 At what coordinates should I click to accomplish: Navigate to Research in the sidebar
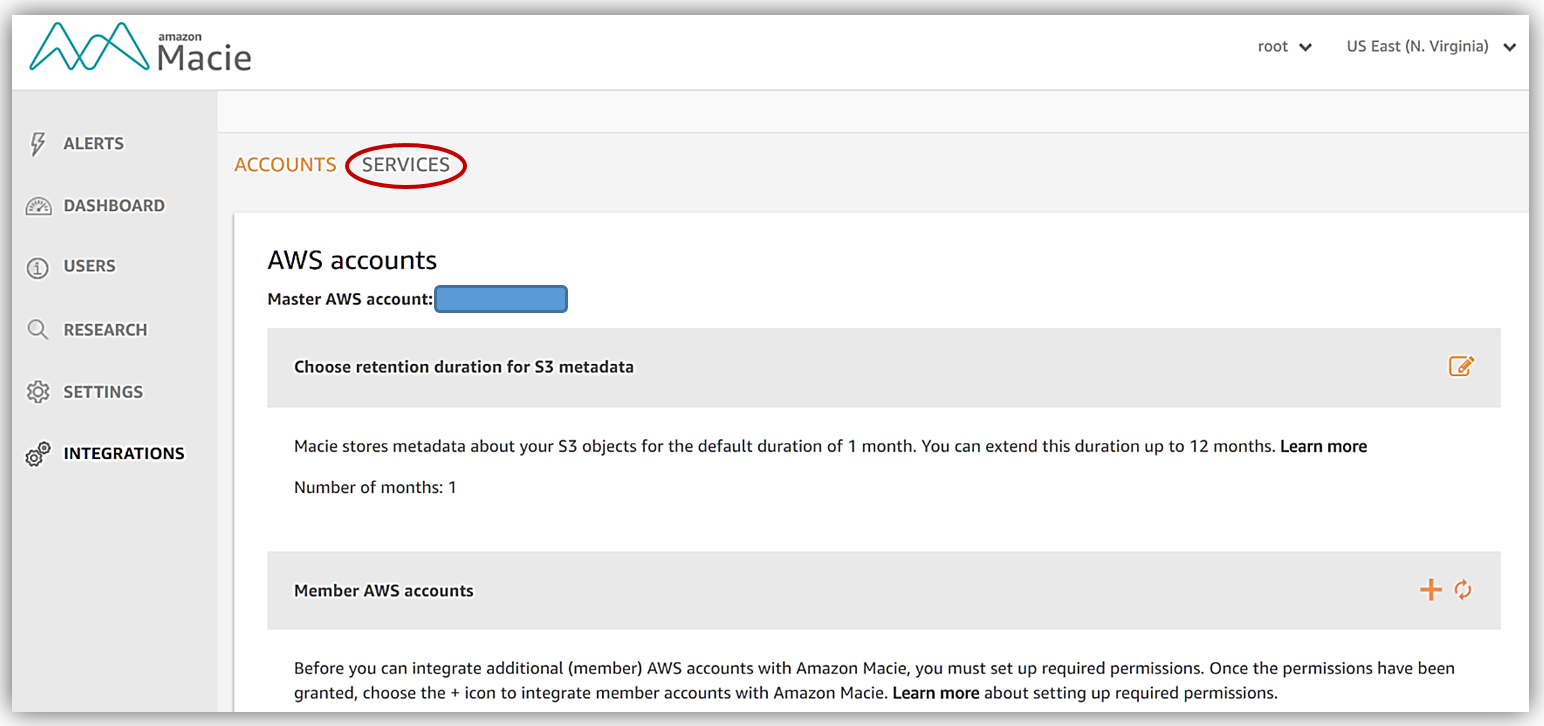[x=105, y=330]
